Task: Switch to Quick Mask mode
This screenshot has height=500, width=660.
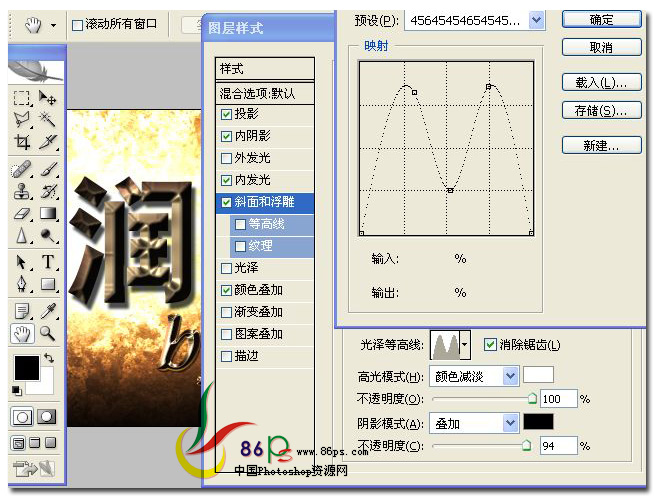Action: 46,417
